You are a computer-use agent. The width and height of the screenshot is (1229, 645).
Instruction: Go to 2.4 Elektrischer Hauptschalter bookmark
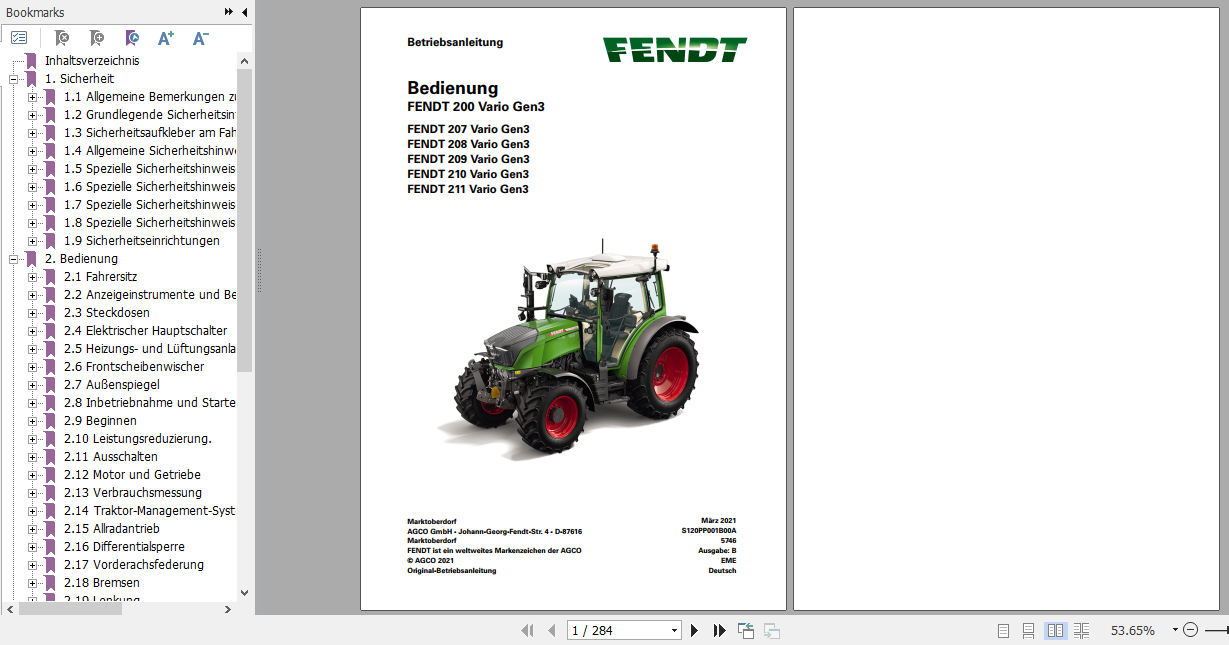click(145, 331)
